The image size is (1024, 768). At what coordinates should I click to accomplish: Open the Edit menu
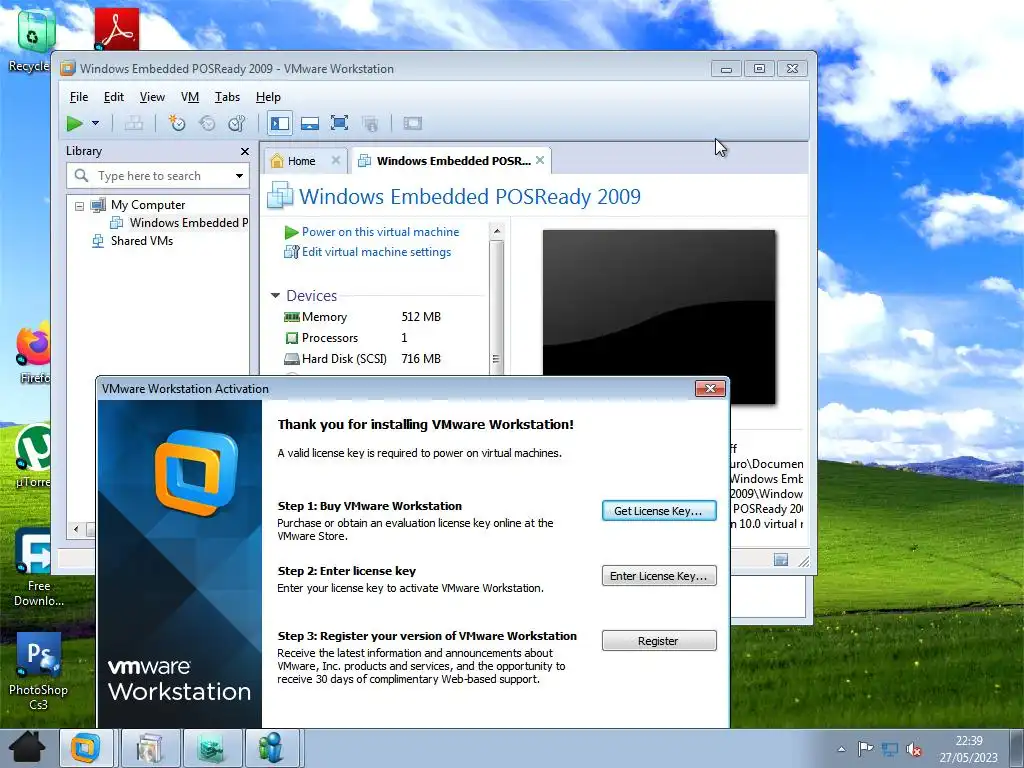coord(114,97)
